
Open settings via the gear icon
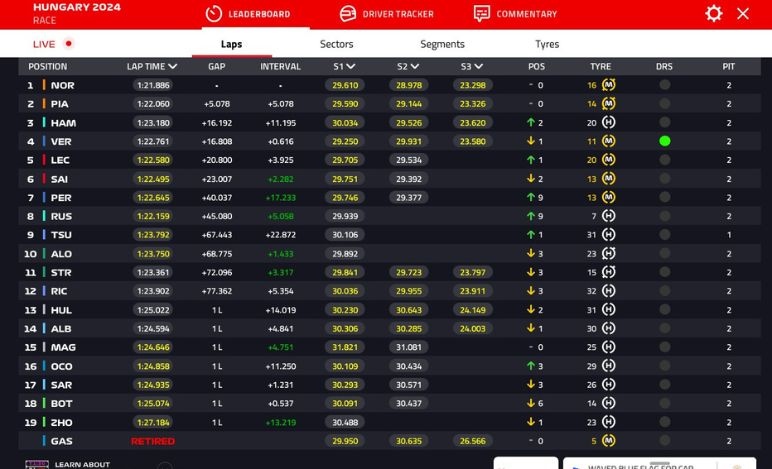(x=713, y=13)
